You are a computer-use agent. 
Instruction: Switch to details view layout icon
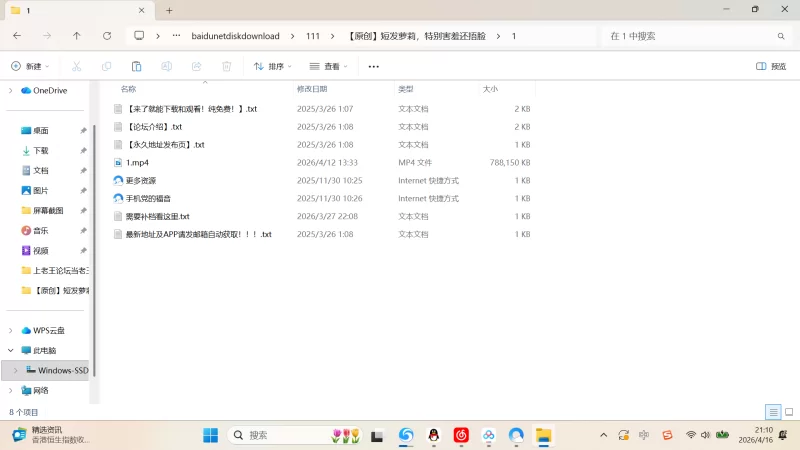[x=773, y=412]
